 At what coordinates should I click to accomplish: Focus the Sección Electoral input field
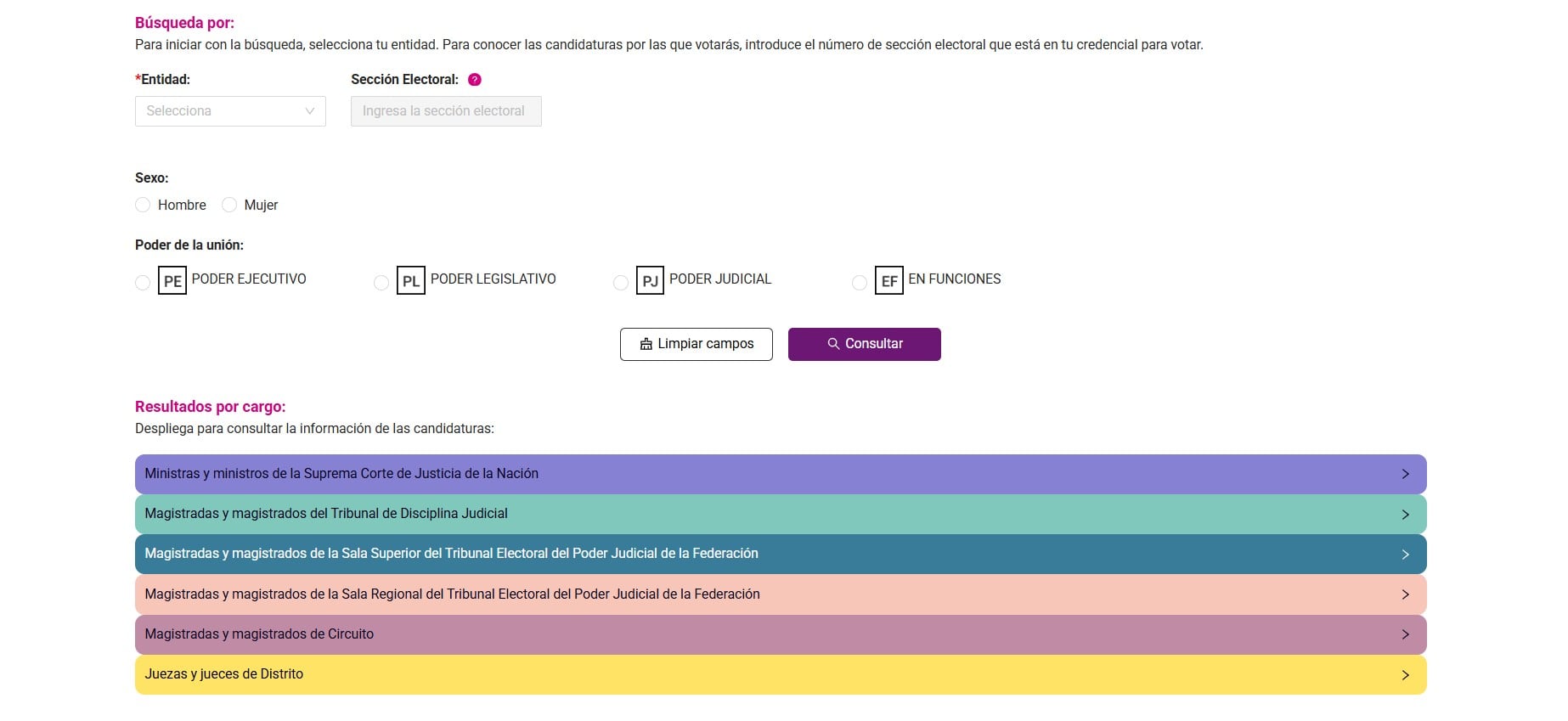446,111
